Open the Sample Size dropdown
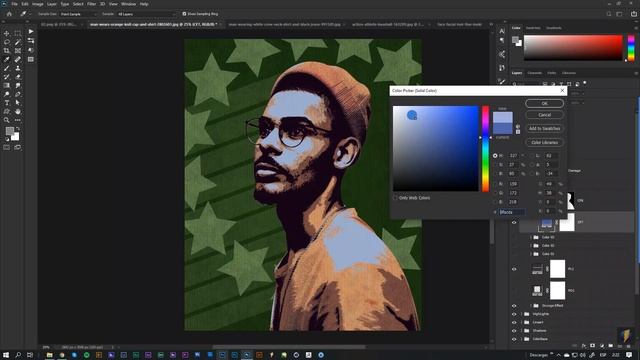Viewport: 640px width, 360px height. pos(79,14)
